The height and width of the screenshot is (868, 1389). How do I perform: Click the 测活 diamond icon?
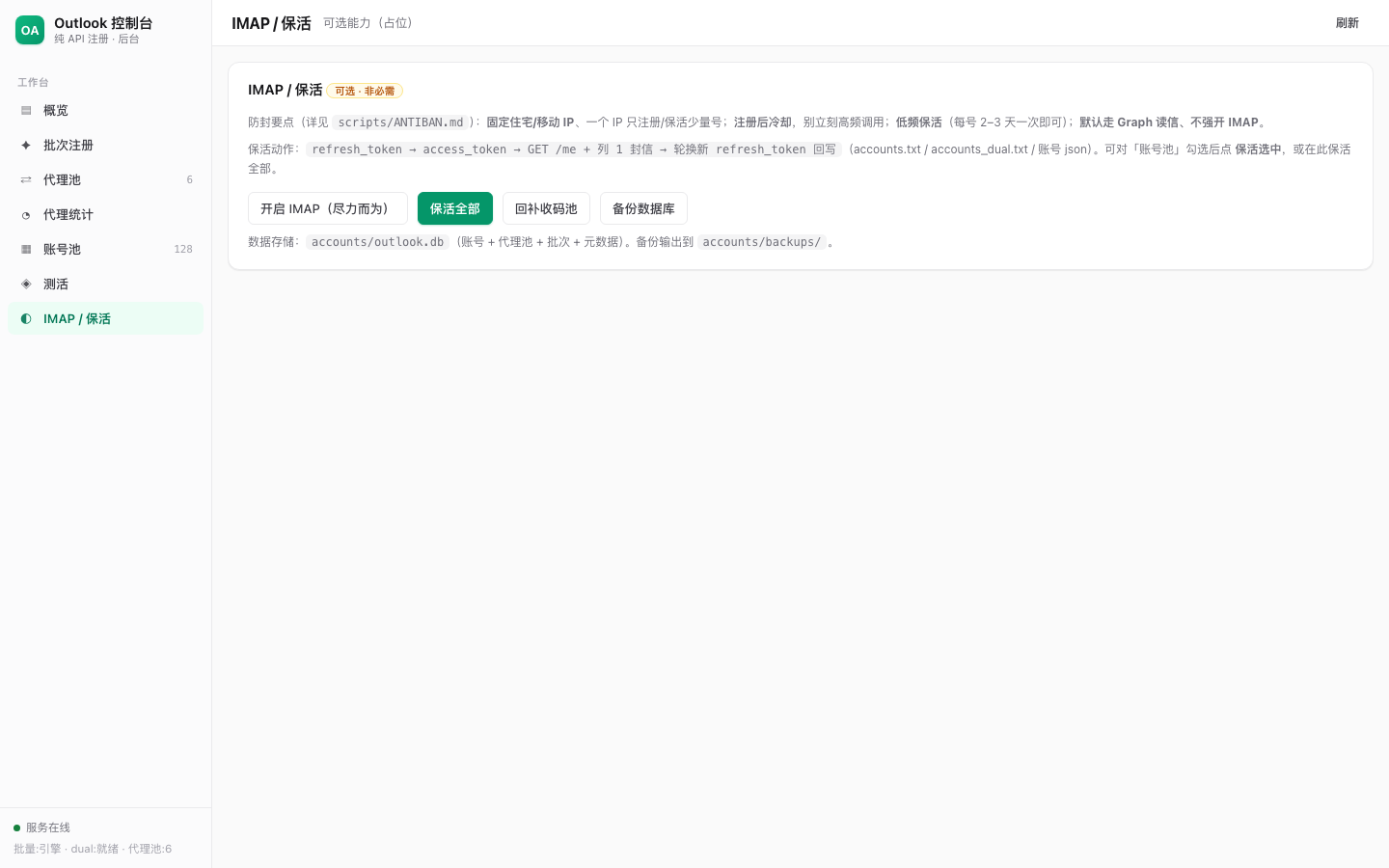click(26, 285)
